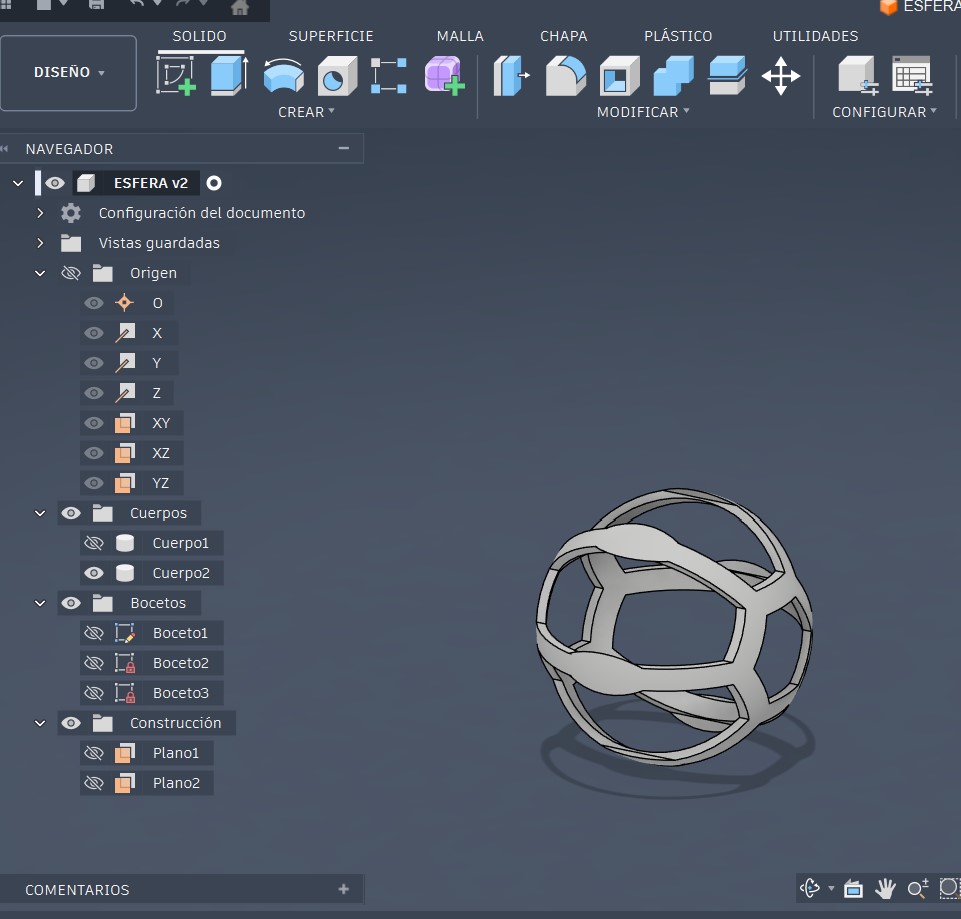Open the MODIFICAR menu
This screenshot has width=961, height=919.
click(x=643, y=112)
